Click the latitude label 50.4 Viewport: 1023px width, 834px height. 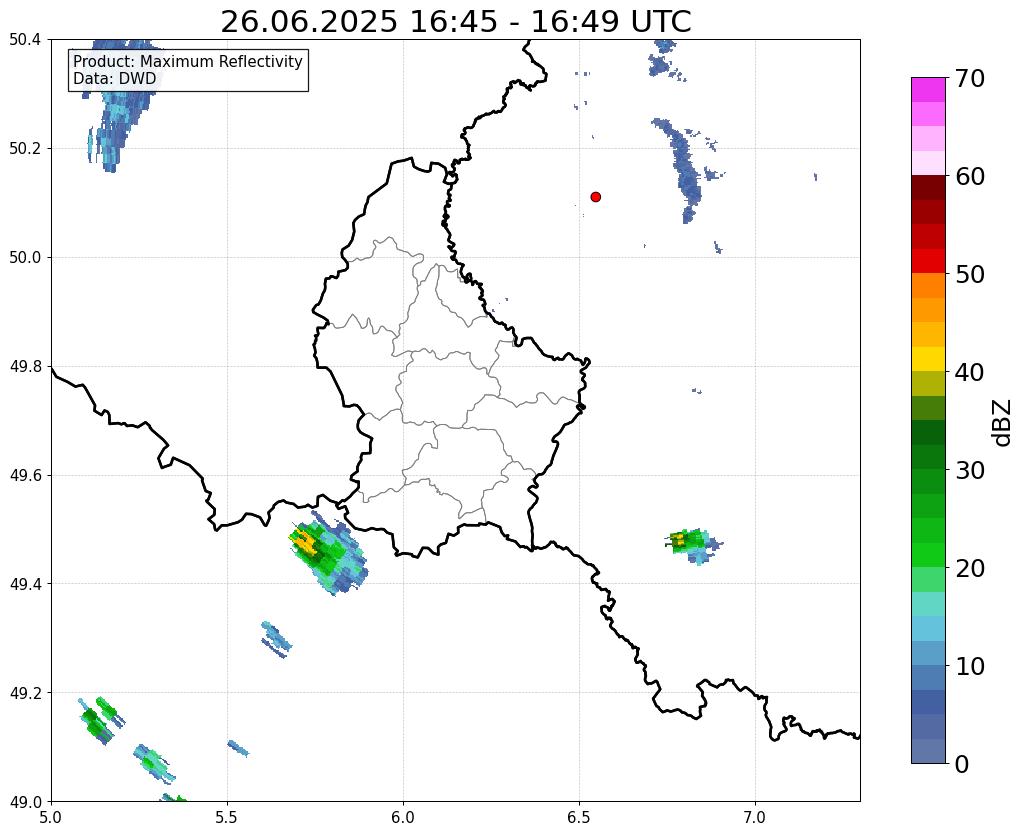pyautogui.click(x=25, y=40)
